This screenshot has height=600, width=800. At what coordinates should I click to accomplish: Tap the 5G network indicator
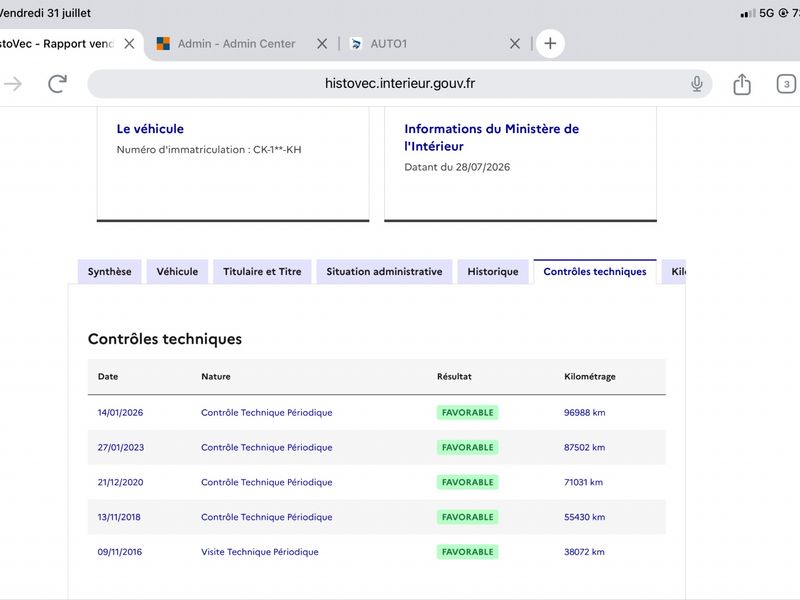tap(766, 13)
